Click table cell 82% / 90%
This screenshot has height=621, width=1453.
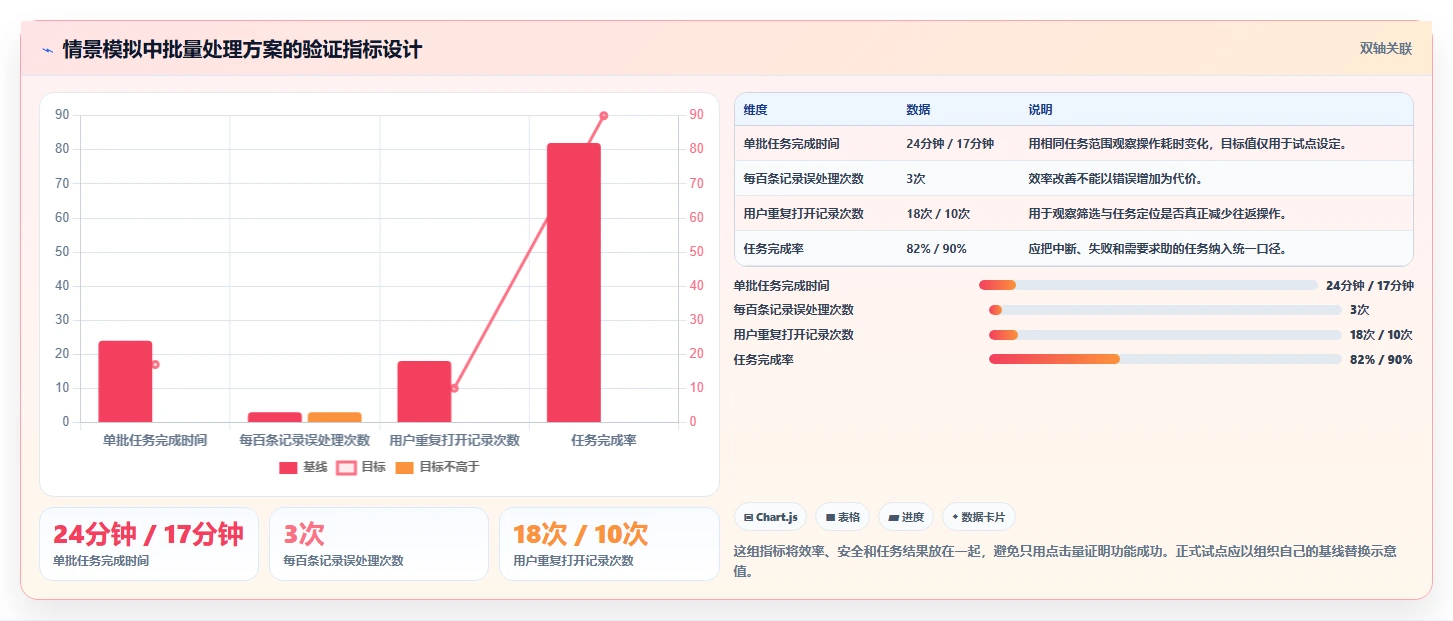point(936,249)
